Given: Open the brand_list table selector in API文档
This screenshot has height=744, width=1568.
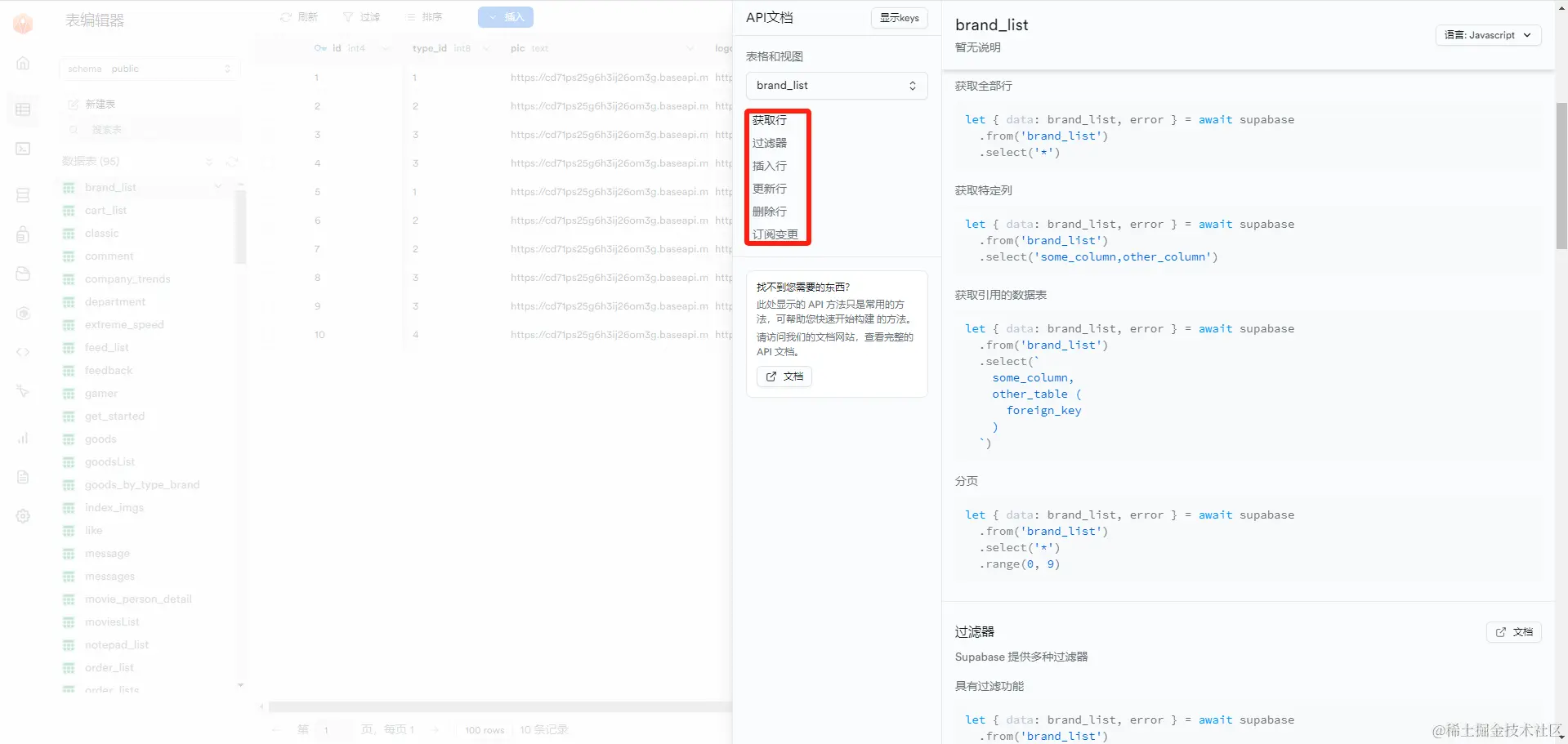Looking at the screenshot, I should tap(837, 86).
